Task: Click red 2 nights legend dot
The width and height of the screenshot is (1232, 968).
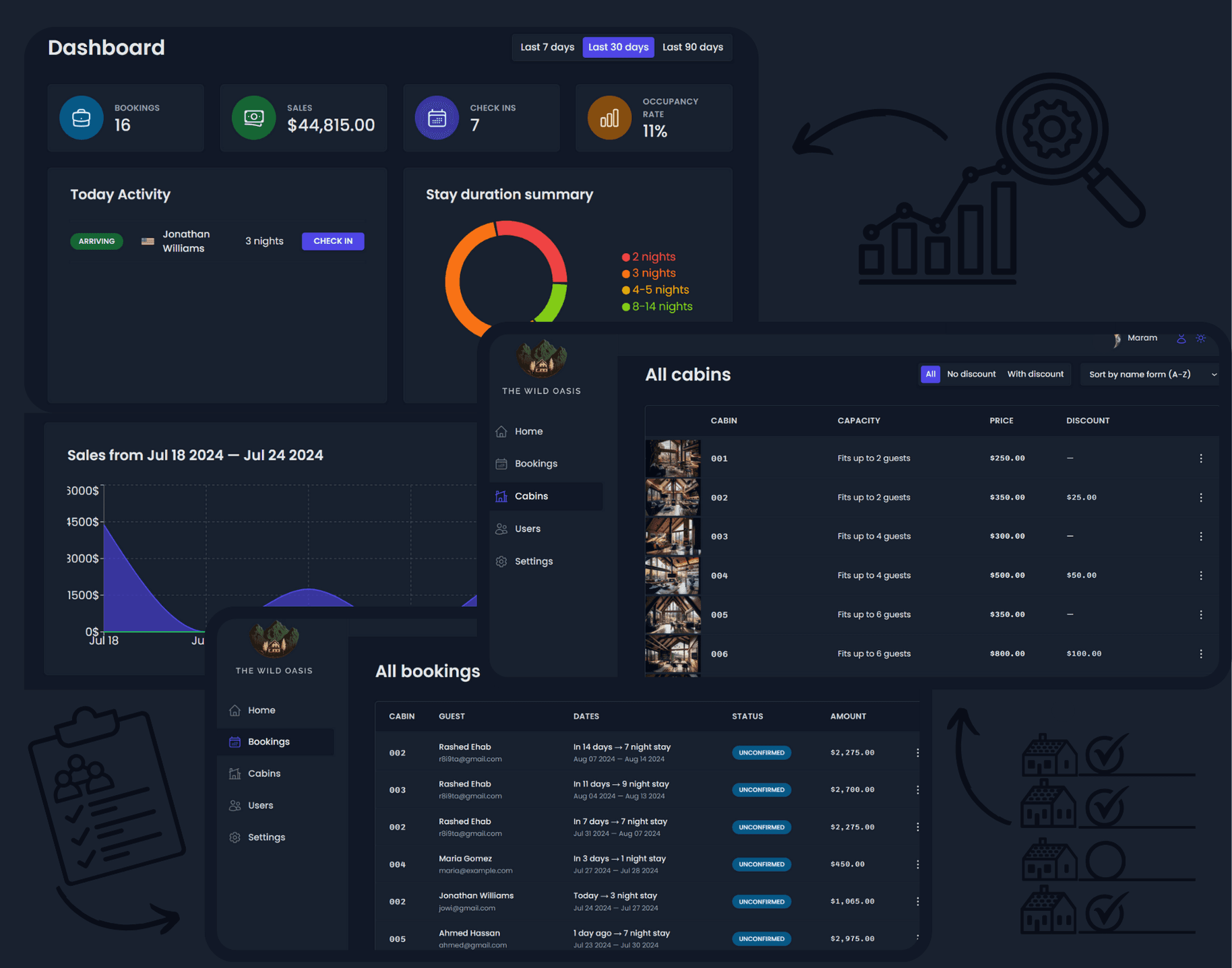Action: coord(625,257)
